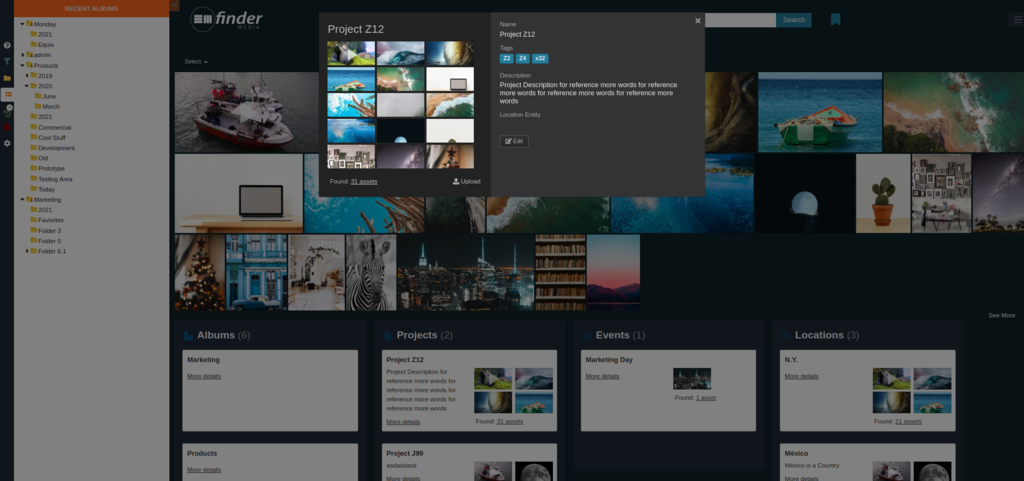1024x481 pixels.
Task: Open the green history icon with badge
Action: coord(7,112)
